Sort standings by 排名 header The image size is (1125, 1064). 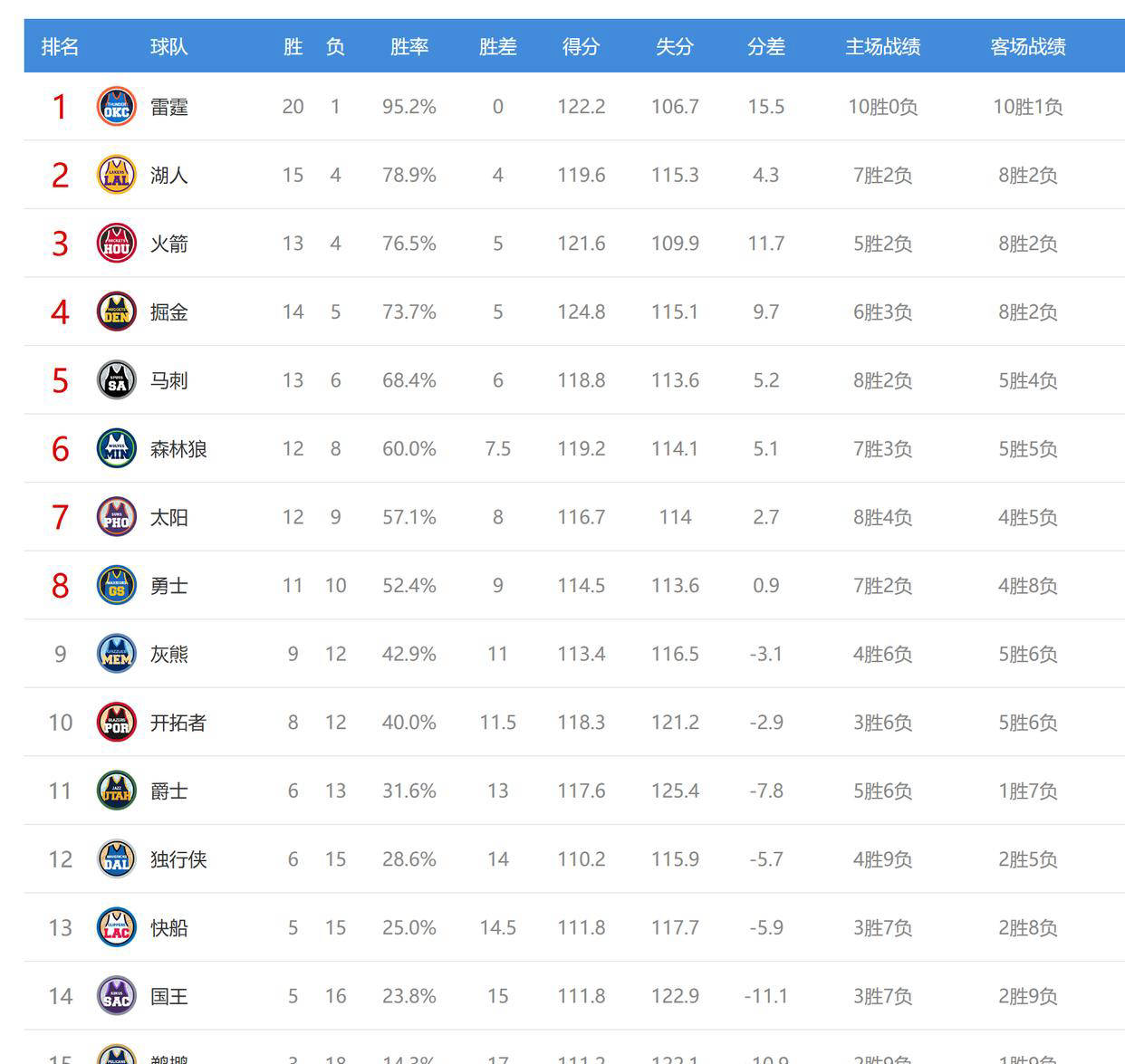point(60,47)
